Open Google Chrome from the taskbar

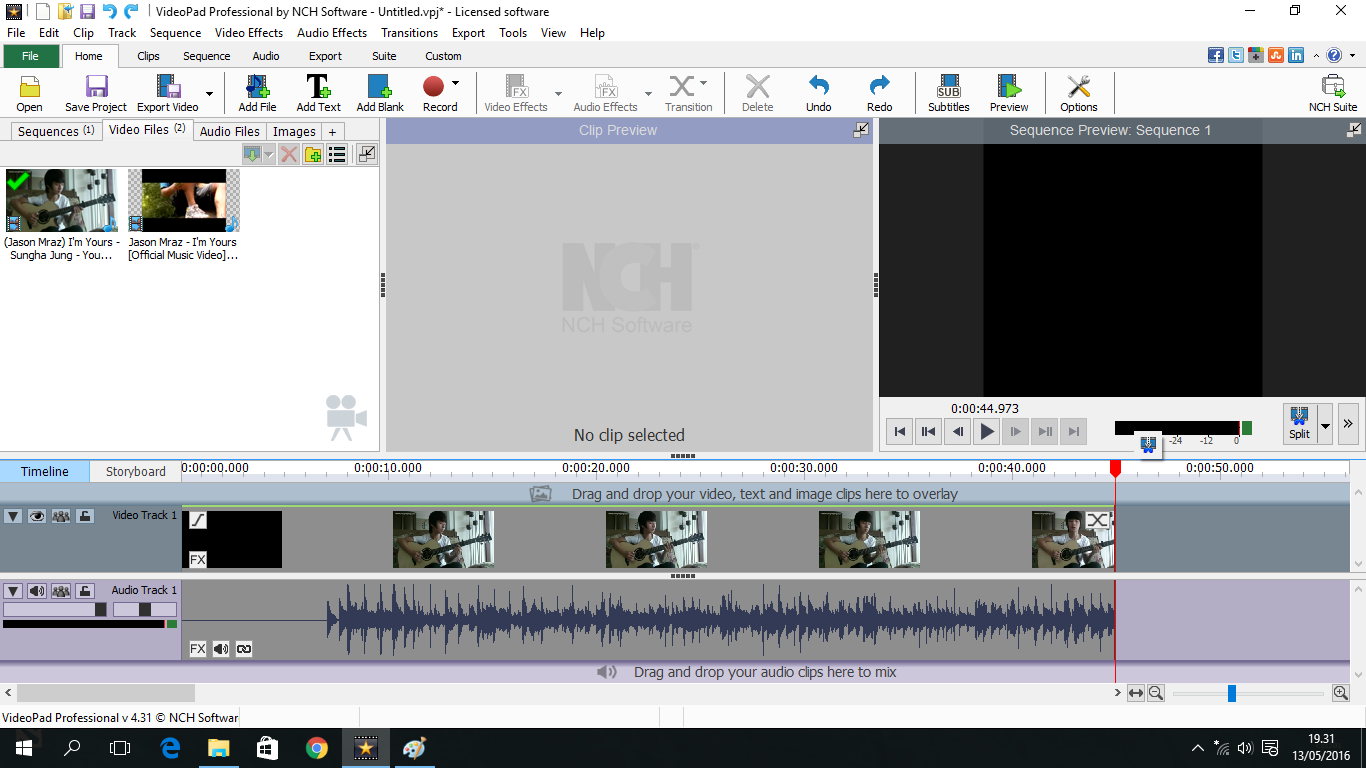pos(317,748)
